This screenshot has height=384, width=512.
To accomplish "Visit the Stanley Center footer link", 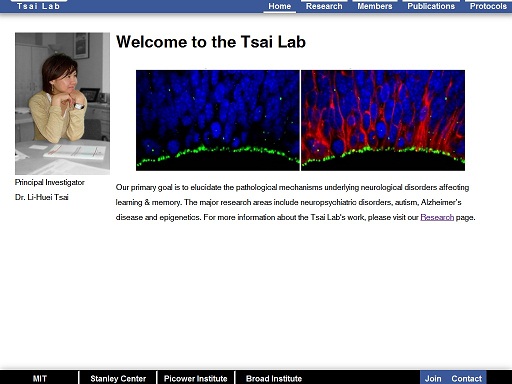I will coord(118,378).
